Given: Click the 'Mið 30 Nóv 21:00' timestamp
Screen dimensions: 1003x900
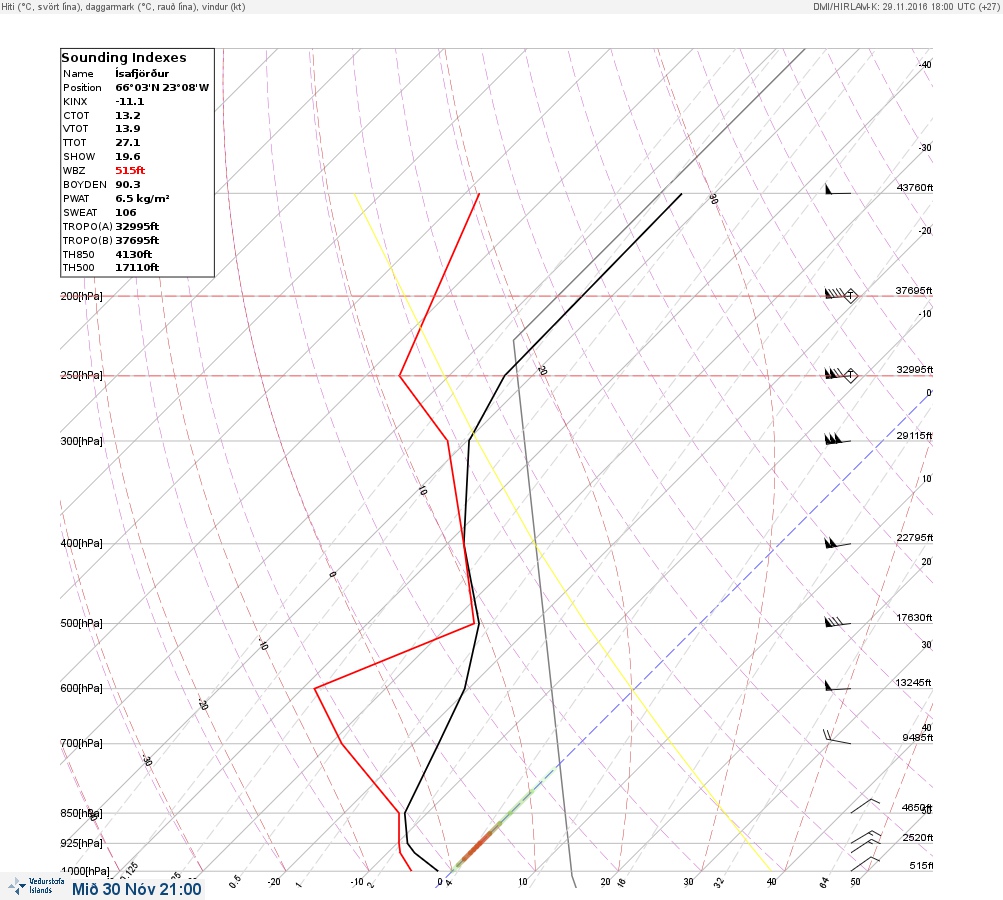Looking at the screenshot, I should coord(136,889).
